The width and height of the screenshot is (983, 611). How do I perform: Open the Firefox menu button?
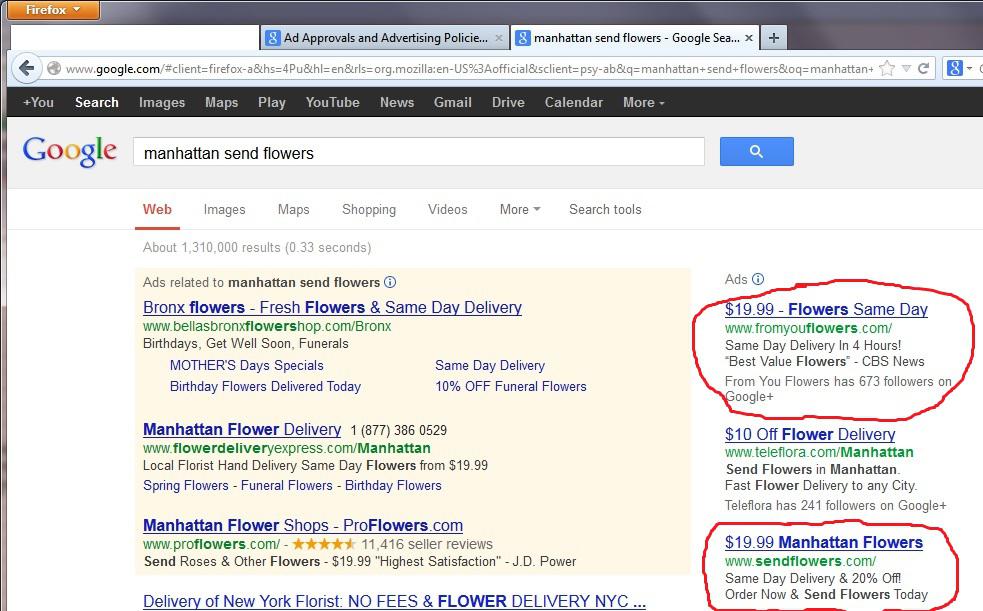(x=53, y=9)
